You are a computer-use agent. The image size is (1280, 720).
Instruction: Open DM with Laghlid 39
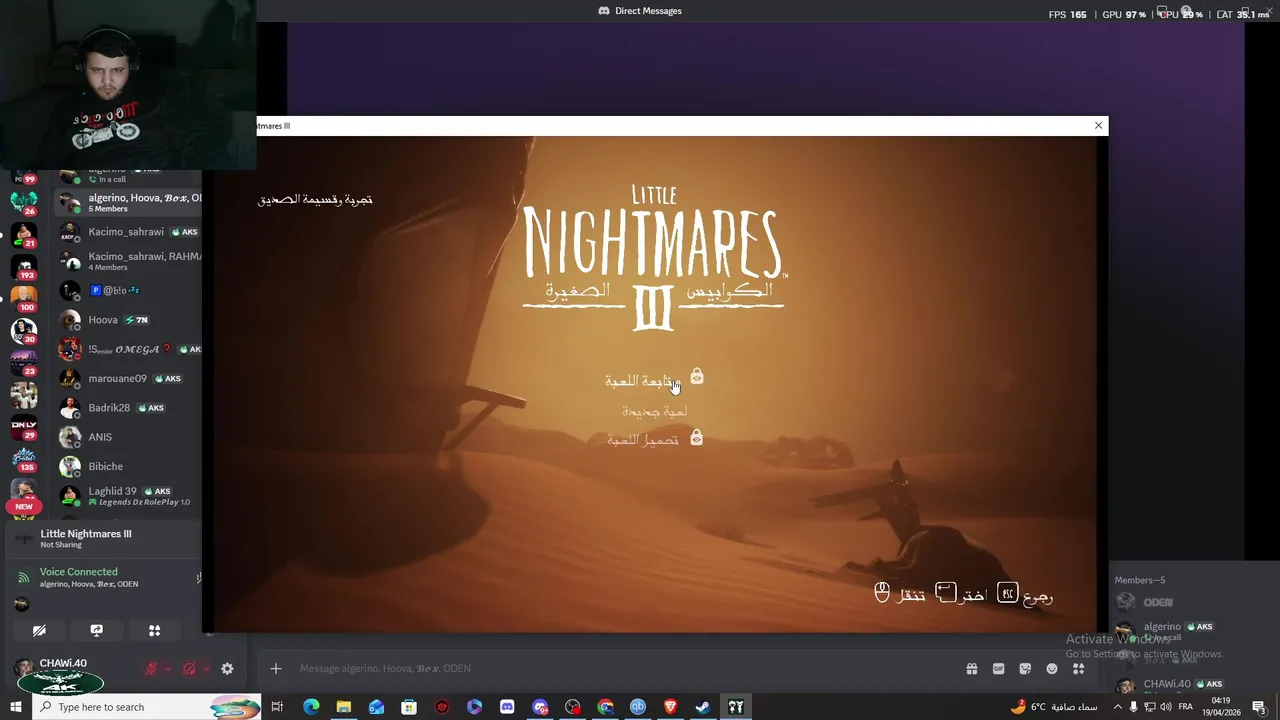coord(128,495)
